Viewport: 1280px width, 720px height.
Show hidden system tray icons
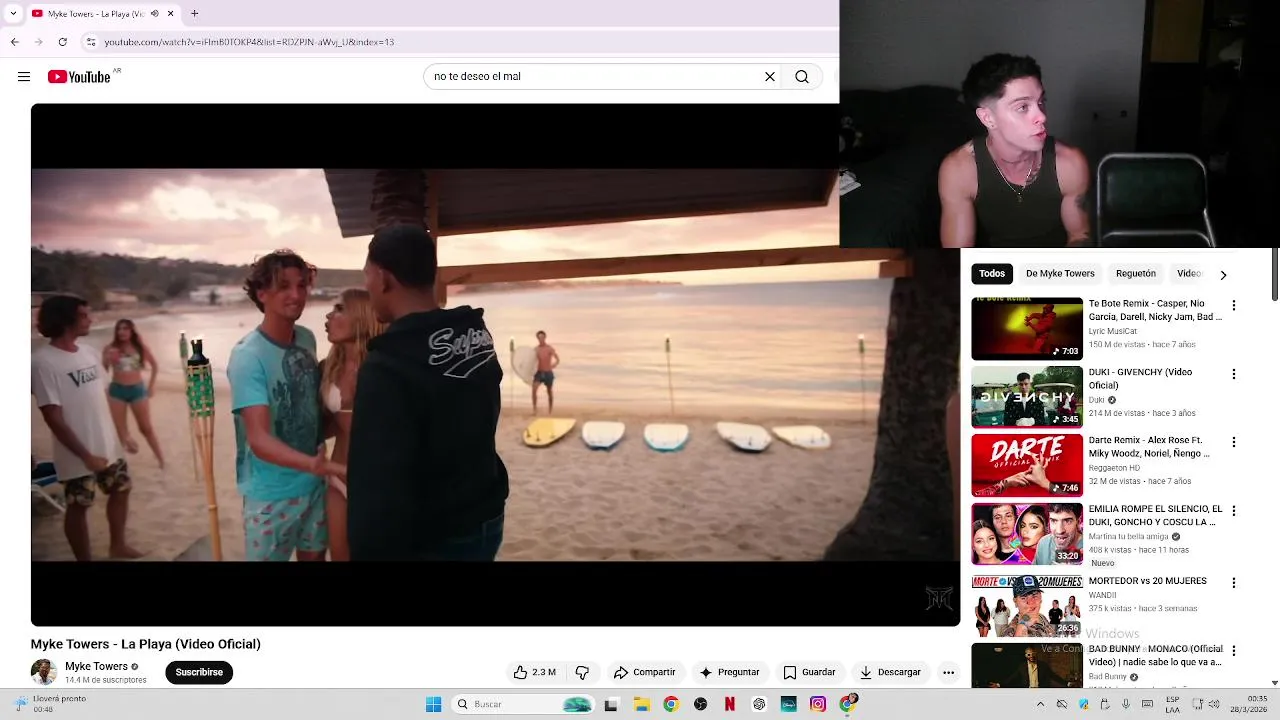[1040, 705]
